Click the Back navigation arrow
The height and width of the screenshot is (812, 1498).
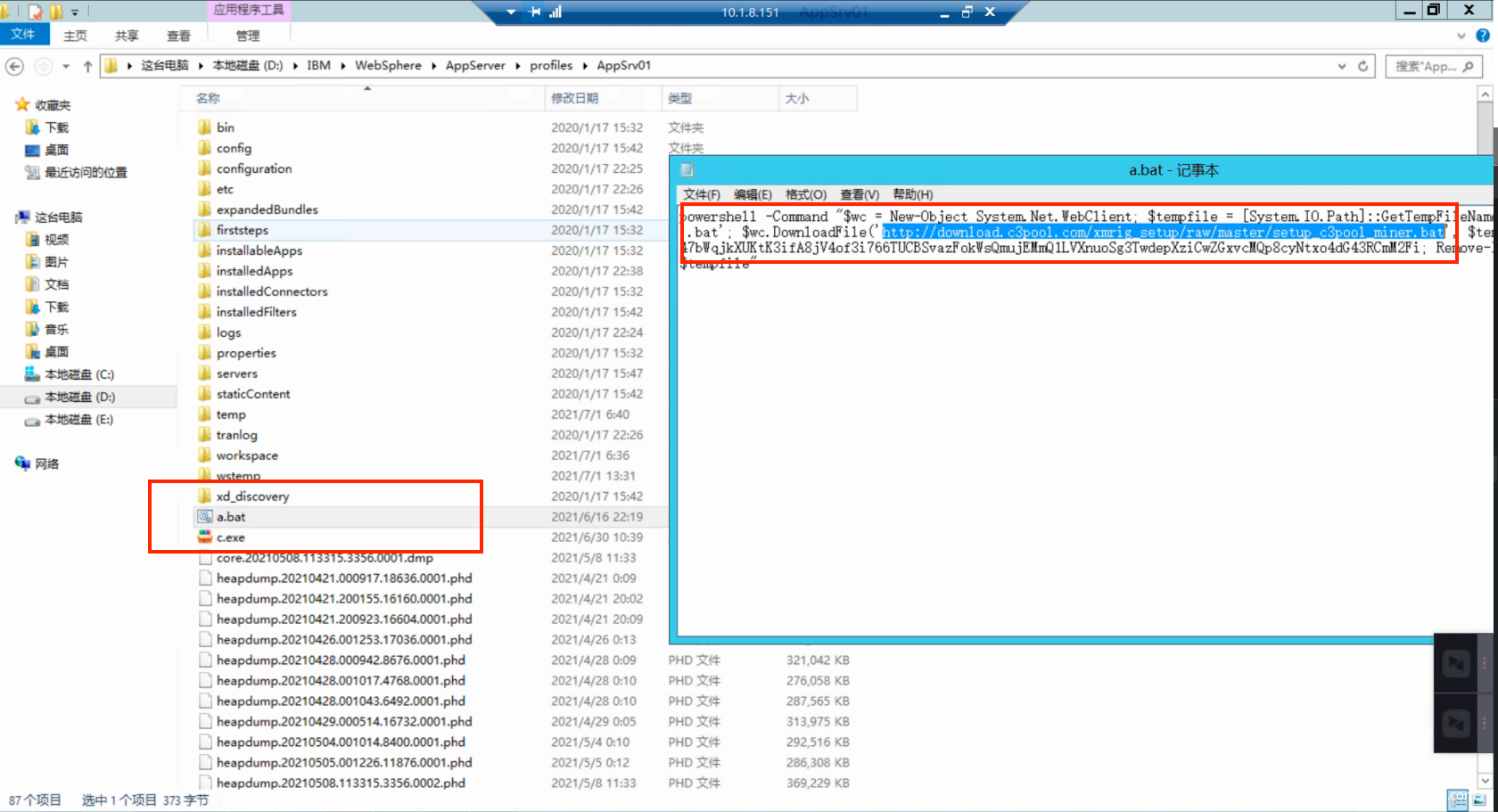(x=14, y=66)
